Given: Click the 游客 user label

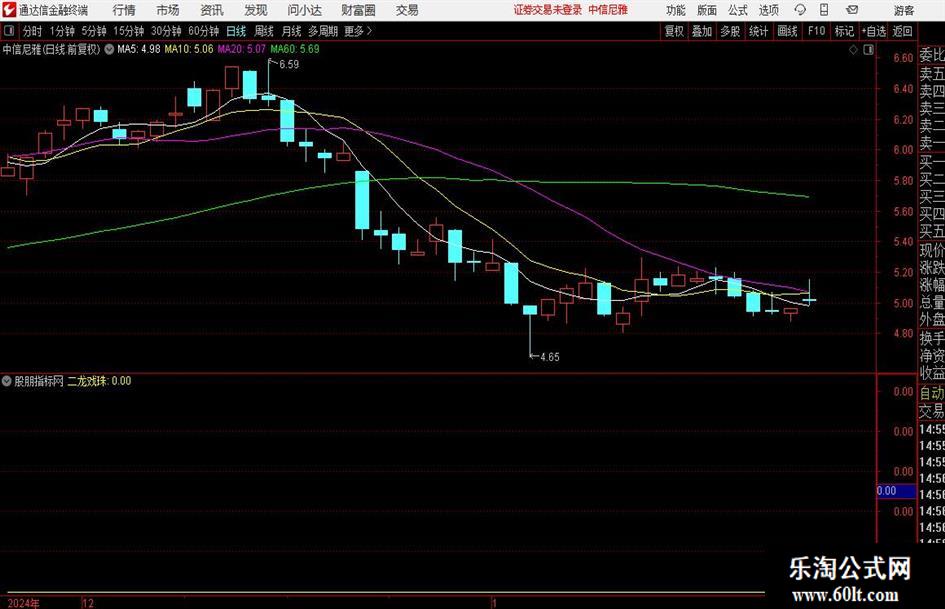Looking at the screenshot, I should [x=903, y=10].
